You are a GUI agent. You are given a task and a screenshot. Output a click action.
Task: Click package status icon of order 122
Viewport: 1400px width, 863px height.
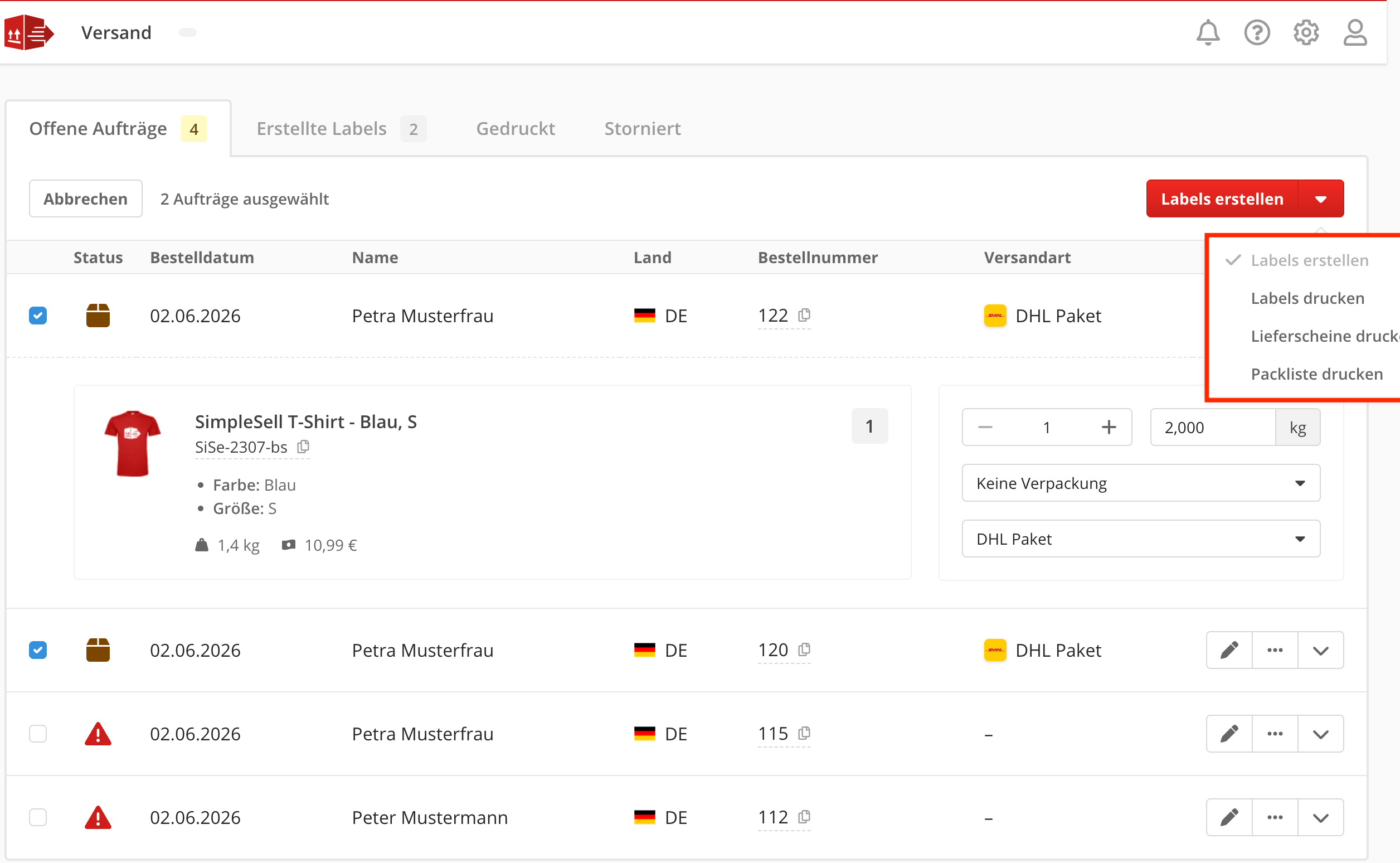(x=98, y=316)
